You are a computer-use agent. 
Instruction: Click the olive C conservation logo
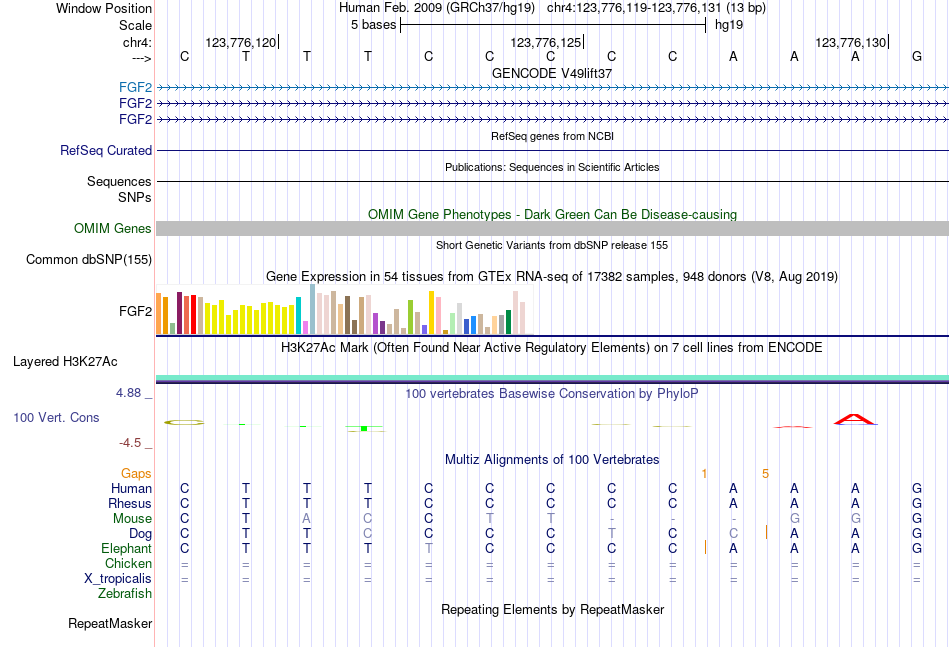pyautogui.click(x=184, y=422)
